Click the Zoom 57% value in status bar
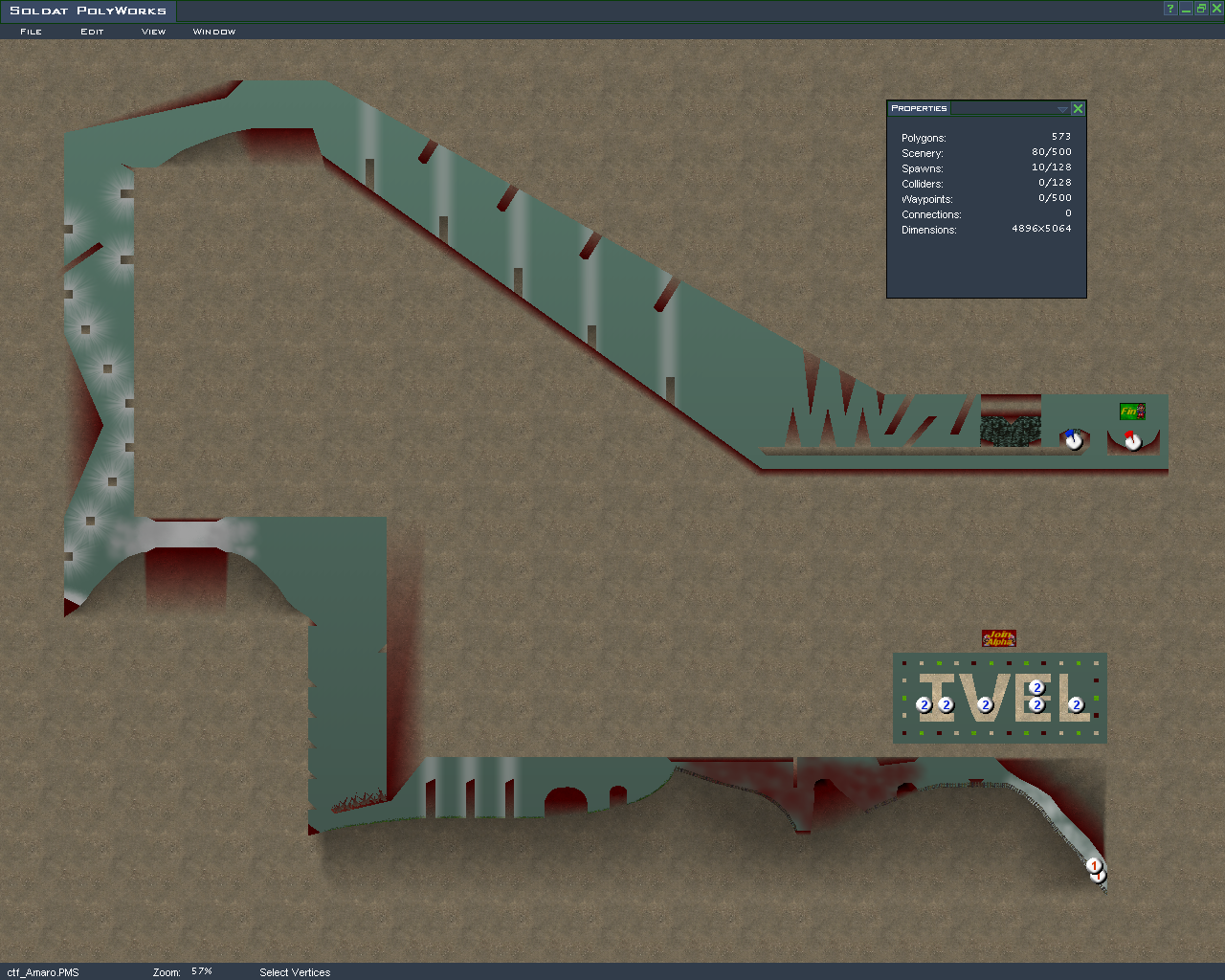This screenshot has width=1225, height=980. (x=201, y=971)
